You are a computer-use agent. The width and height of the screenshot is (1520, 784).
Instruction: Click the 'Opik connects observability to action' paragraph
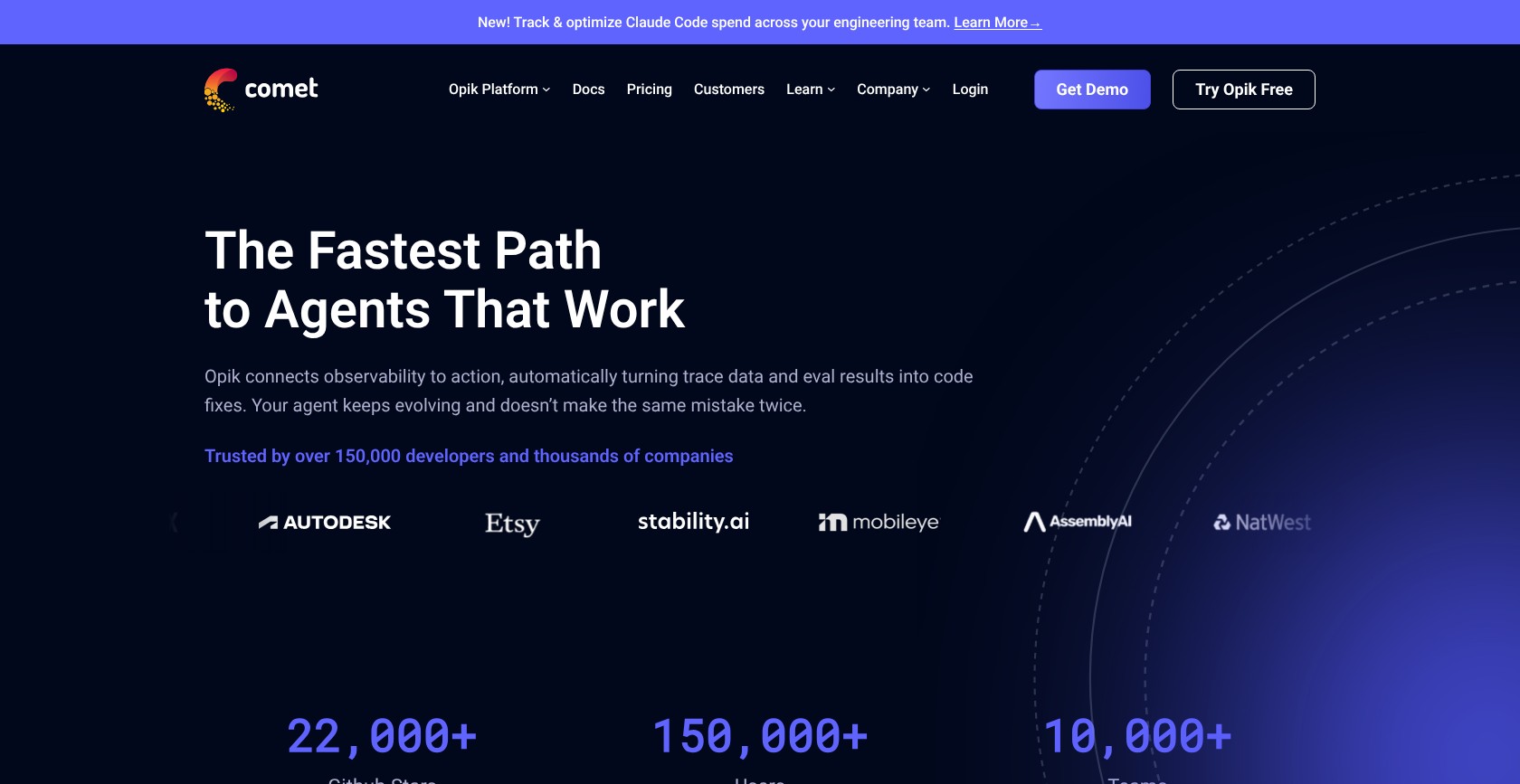(x=589, y=391)
